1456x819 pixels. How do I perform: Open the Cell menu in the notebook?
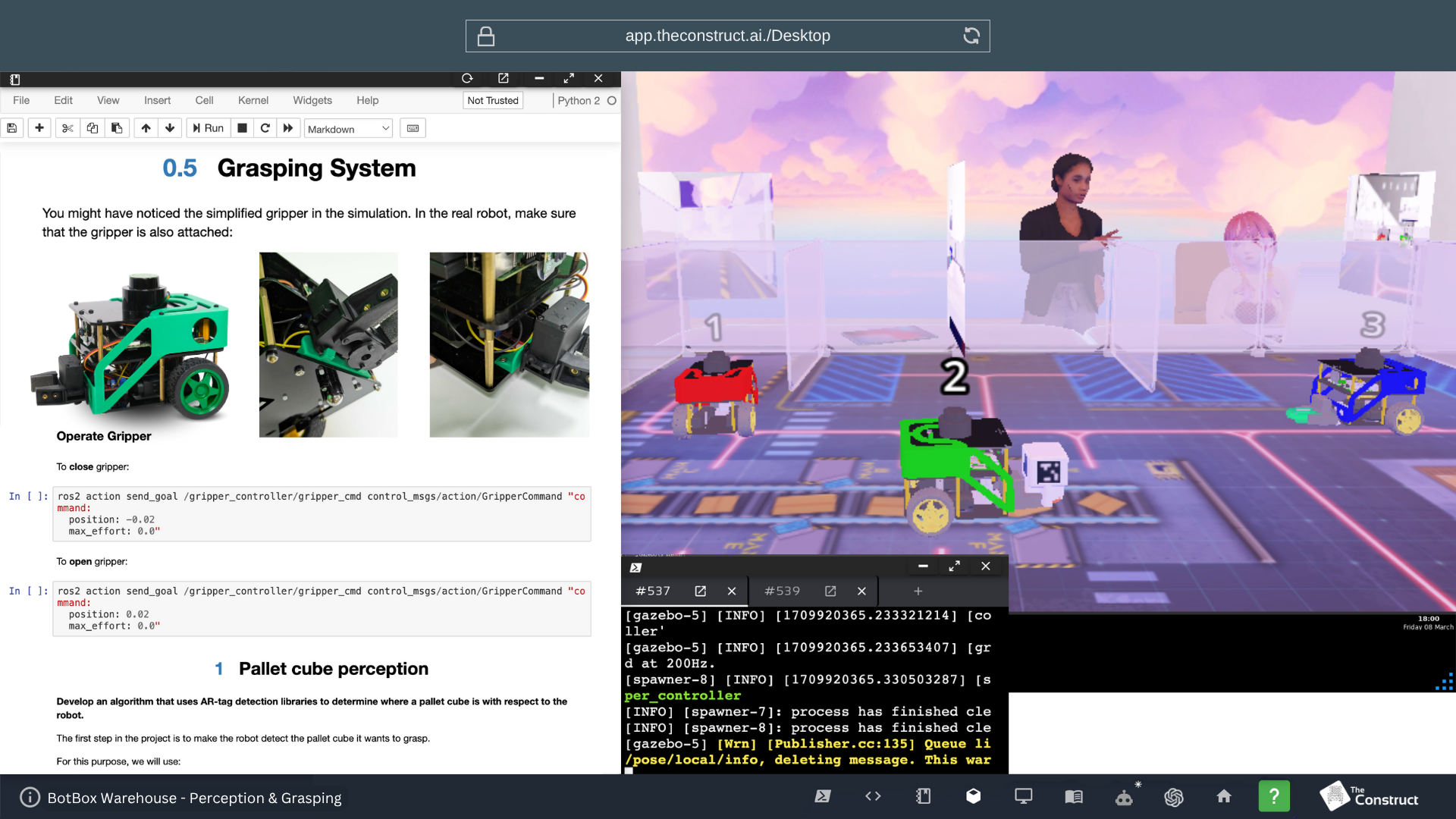pyautogui.click(x=204, y=100)
